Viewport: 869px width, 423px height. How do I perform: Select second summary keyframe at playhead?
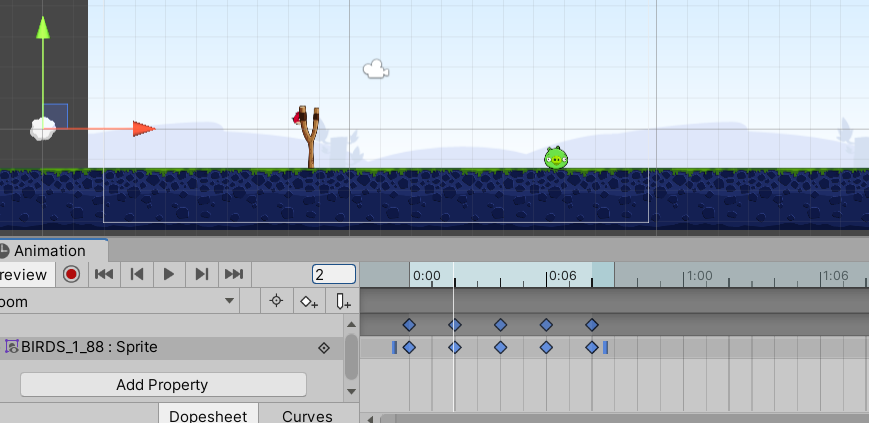[x=454, y=325]
